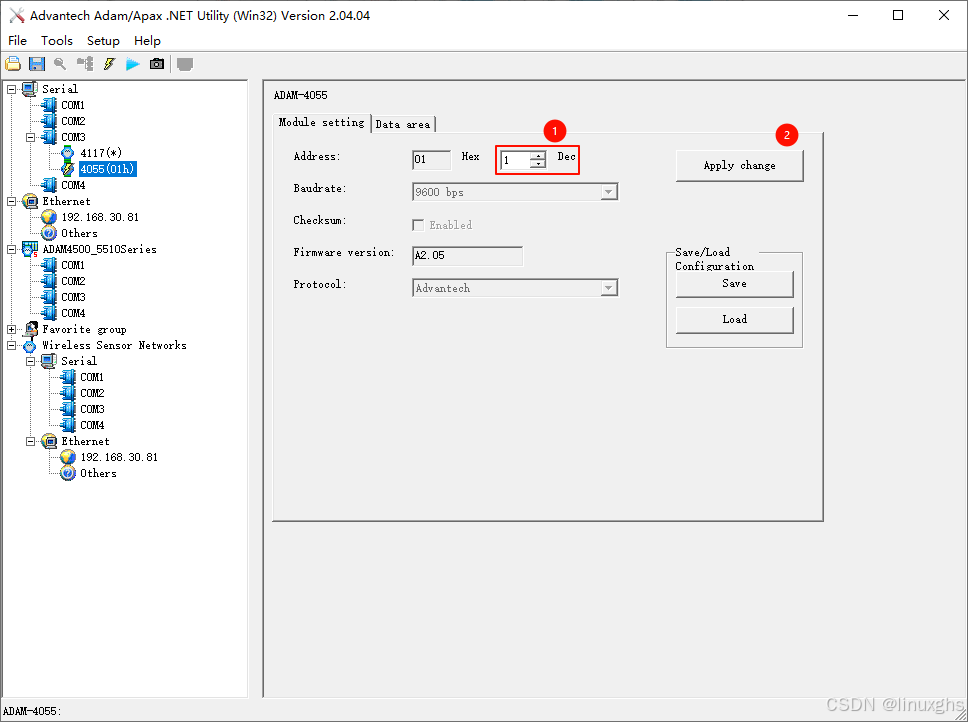
Task: Click the port icon beside COM3 under top Serial
Action: pos(49,137)
